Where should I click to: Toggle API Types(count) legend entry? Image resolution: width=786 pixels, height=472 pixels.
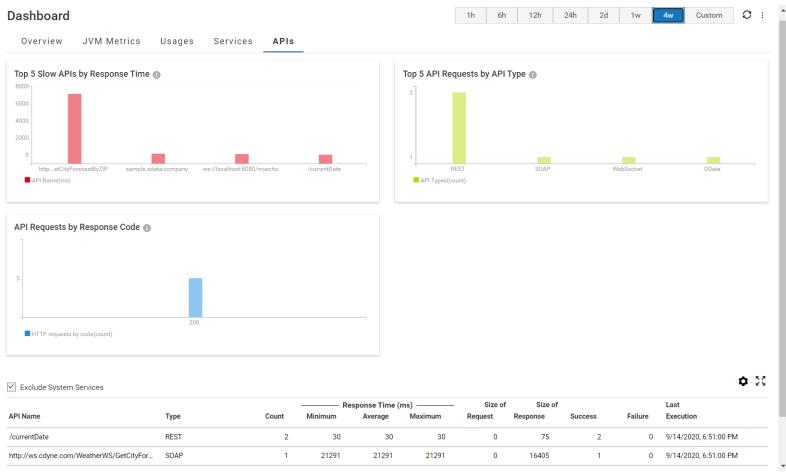pos(416,180)
